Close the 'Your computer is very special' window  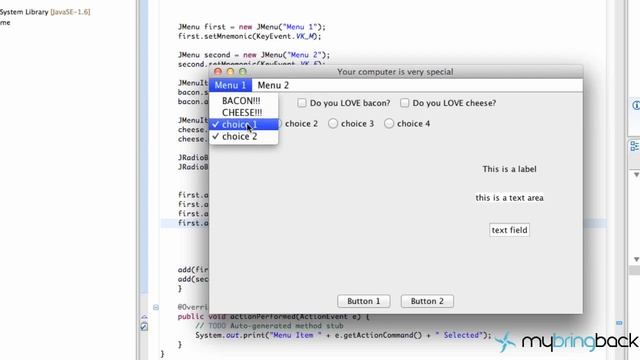(x=218, y=72)
